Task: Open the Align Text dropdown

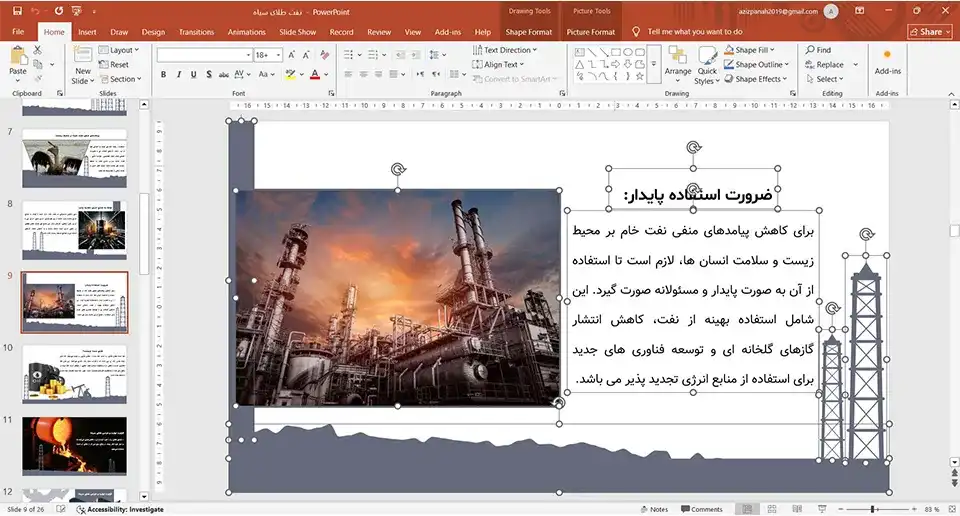Action: point(498,64)
